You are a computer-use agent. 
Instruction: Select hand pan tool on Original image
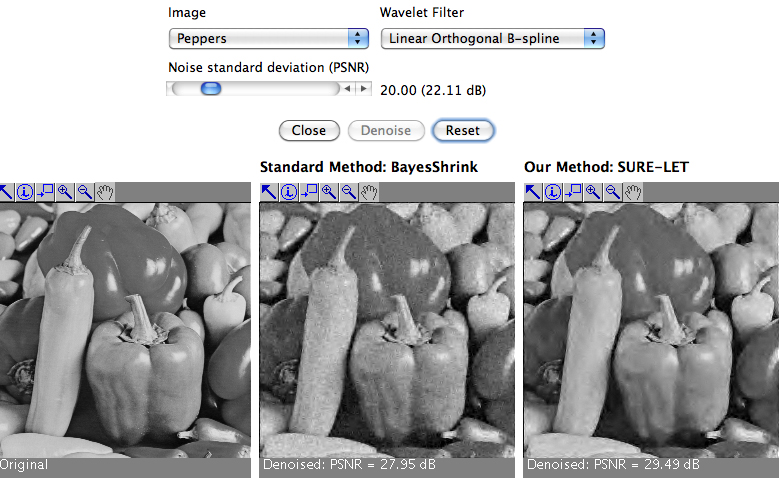105,192
